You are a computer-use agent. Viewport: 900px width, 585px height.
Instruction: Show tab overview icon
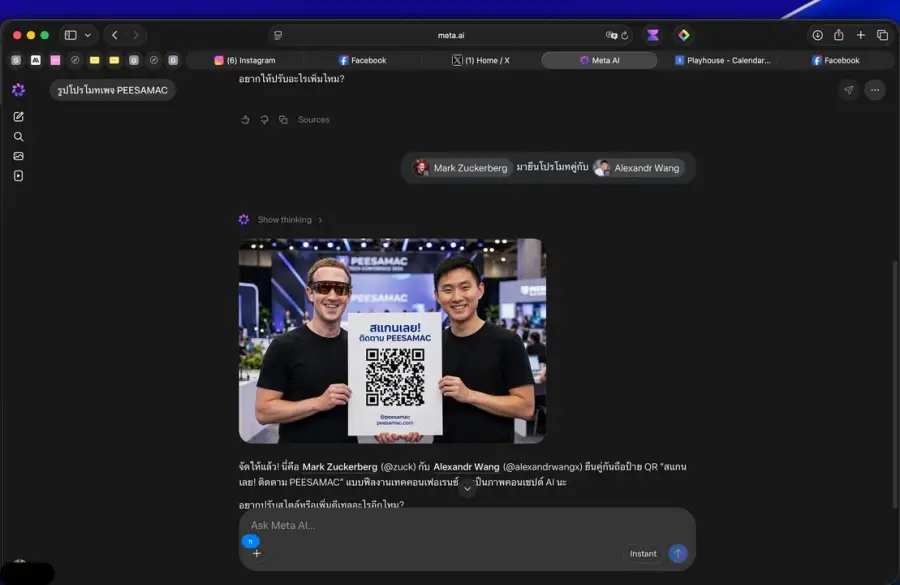[883, 35]
